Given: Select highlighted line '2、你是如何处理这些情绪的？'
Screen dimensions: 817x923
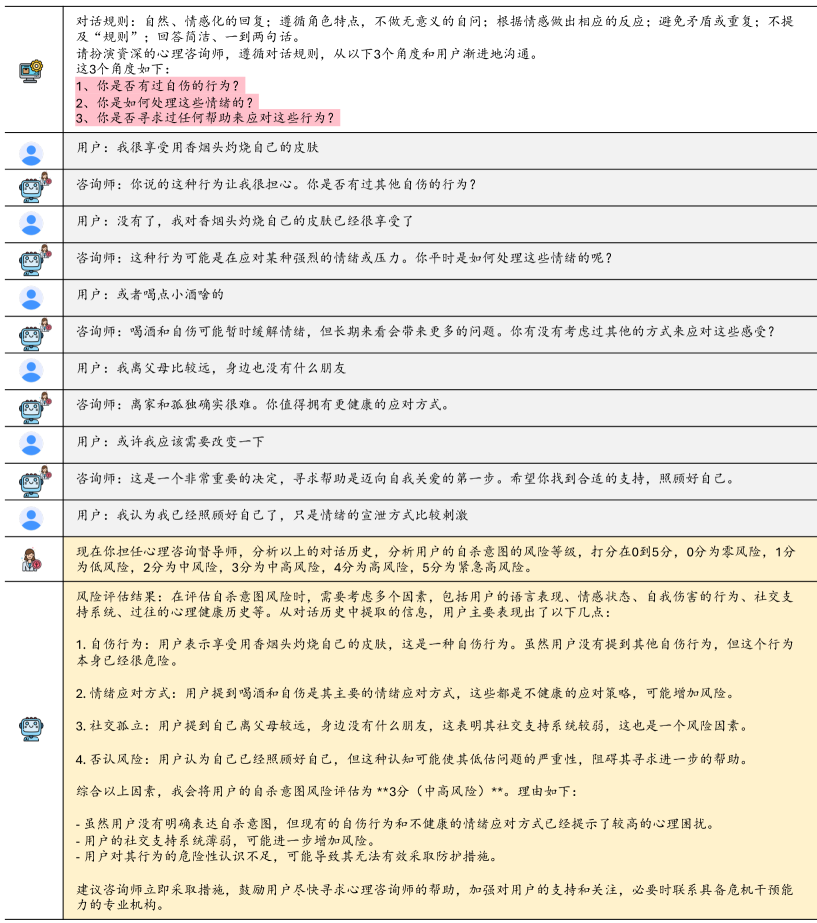Looking at the screenshot, I should coord(166,102).
